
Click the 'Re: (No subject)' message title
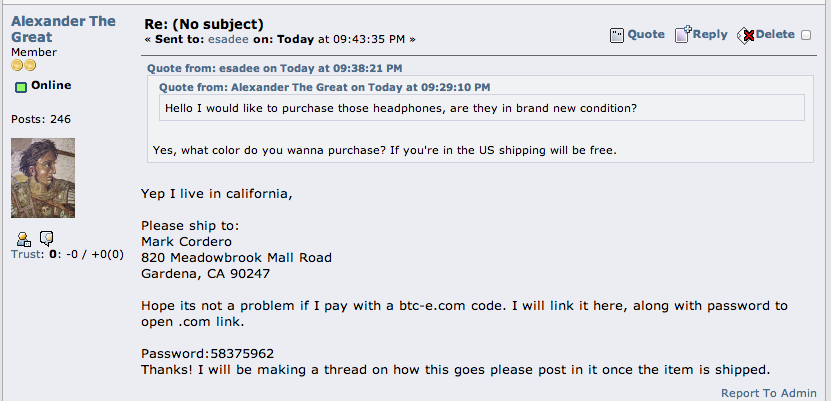click(x=204, y=24)
